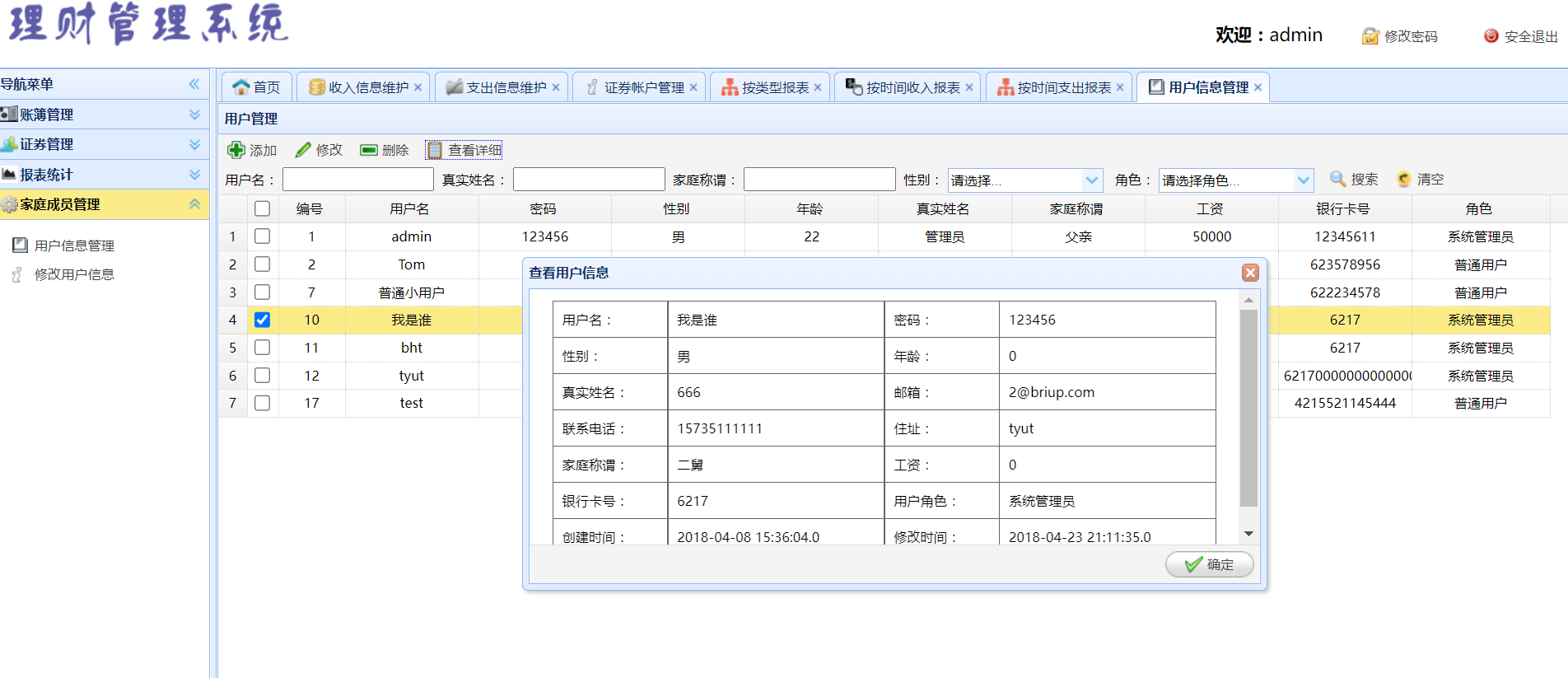
Task: Click the icon beside 用户信息管理 menu entry
Action: [x=20, y=245]
